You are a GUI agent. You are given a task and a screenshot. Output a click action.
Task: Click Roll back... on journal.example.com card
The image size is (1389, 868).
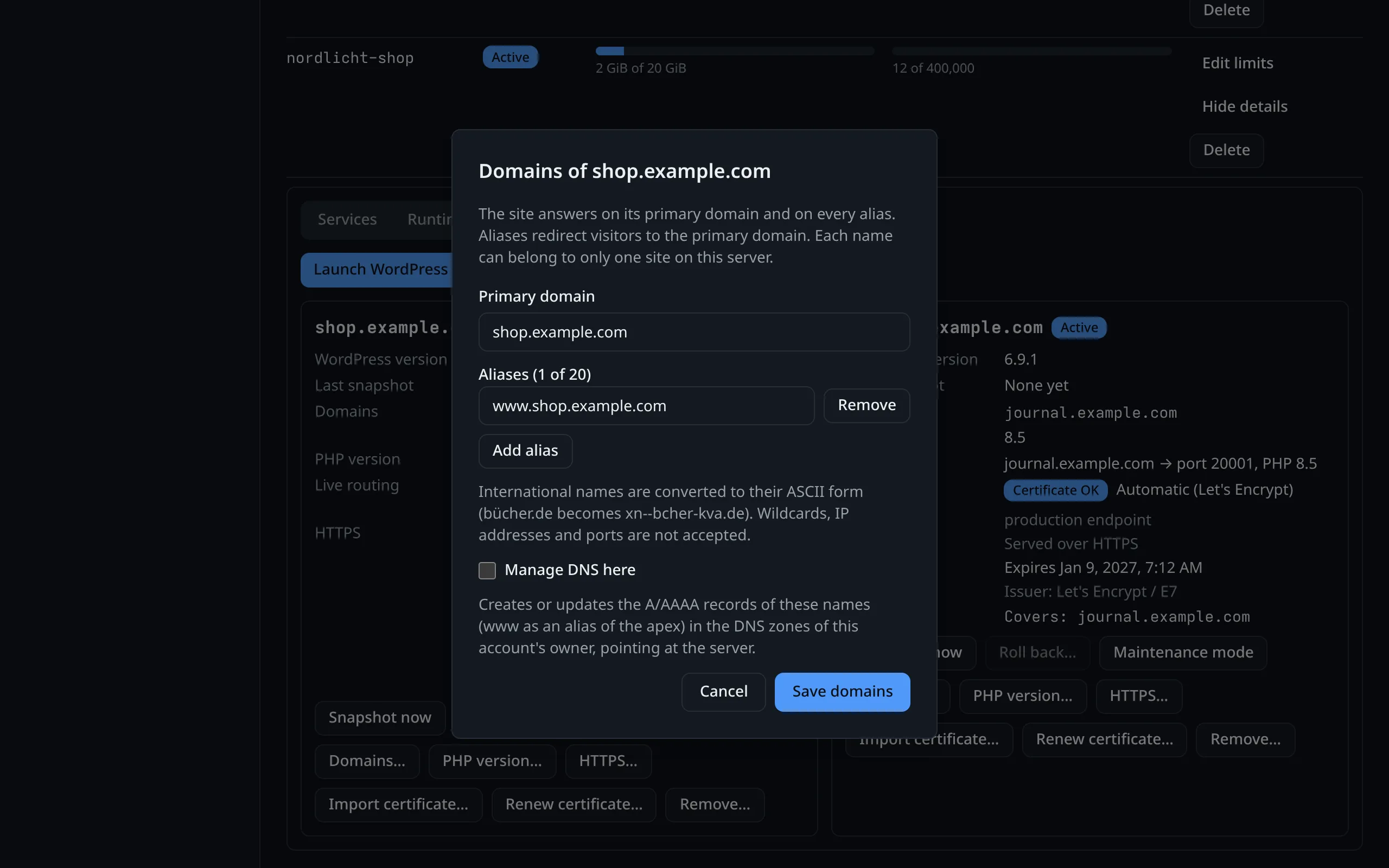point(1037,653)
